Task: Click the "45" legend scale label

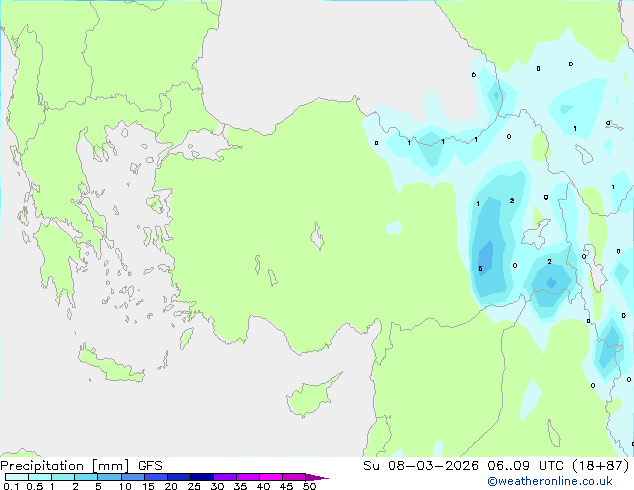Action: coord(286,486)
